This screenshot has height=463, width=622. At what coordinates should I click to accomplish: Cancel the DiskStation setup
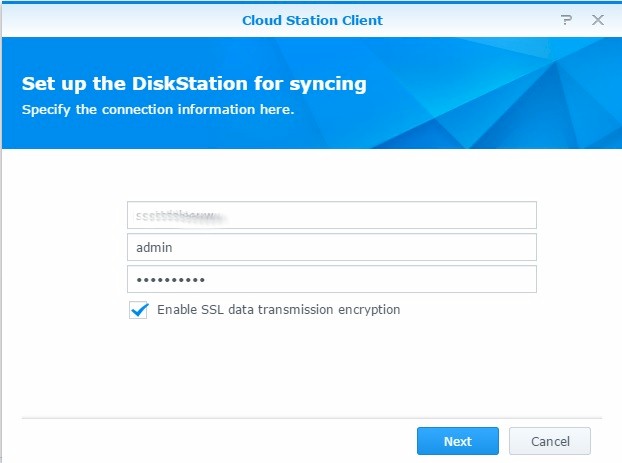(x=550, y=441)
